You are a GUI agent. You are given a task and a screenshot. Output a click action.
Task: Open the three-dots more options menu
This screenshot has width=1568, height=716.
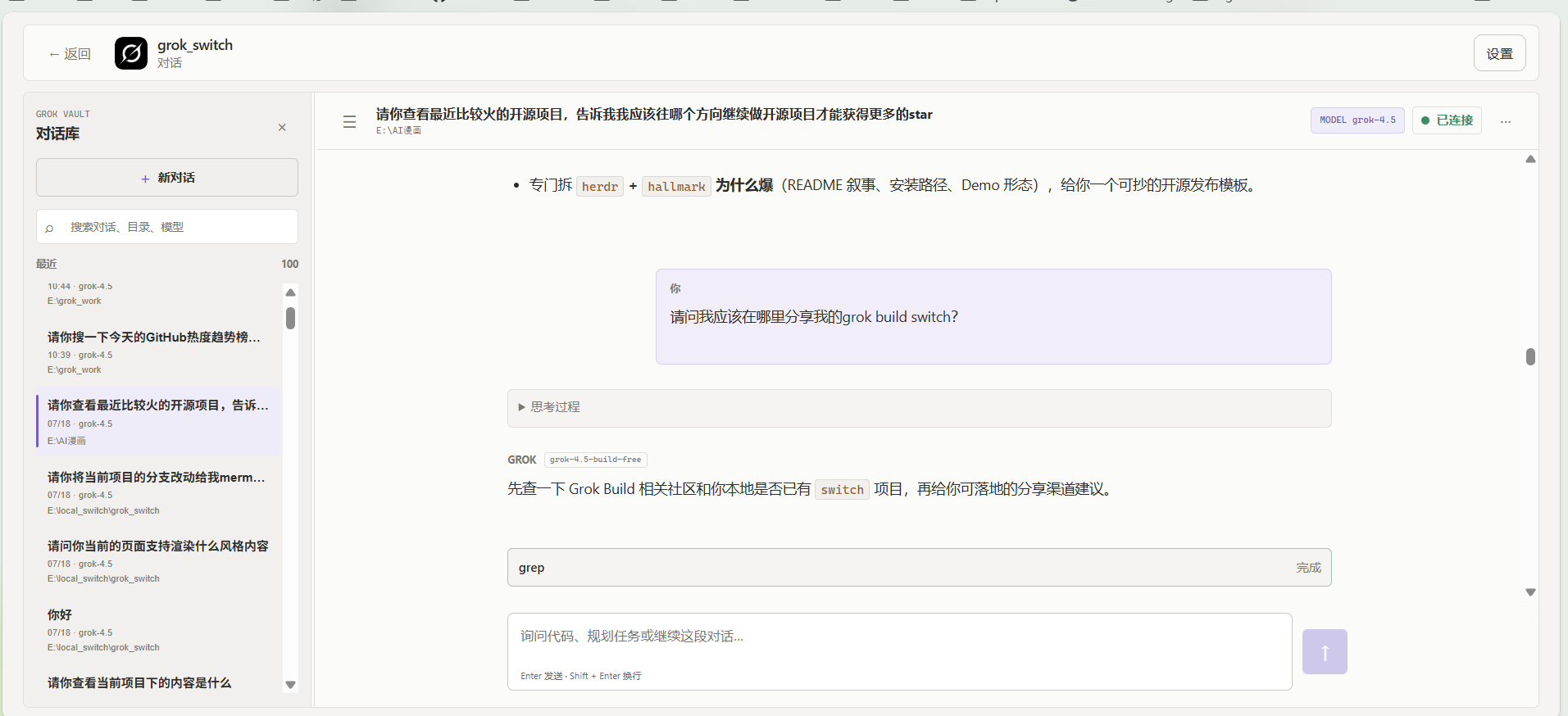pyautogui.click(x=1506, y=121)
